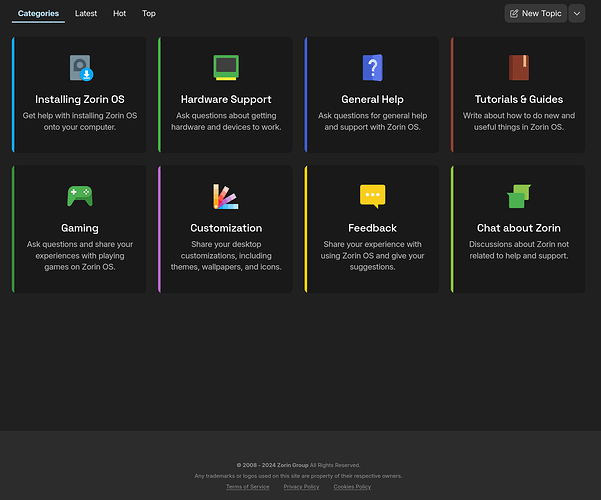This screenshot has width=601, height=500.
Task: Open the Gaming category title link
Action: click(80, 228)
